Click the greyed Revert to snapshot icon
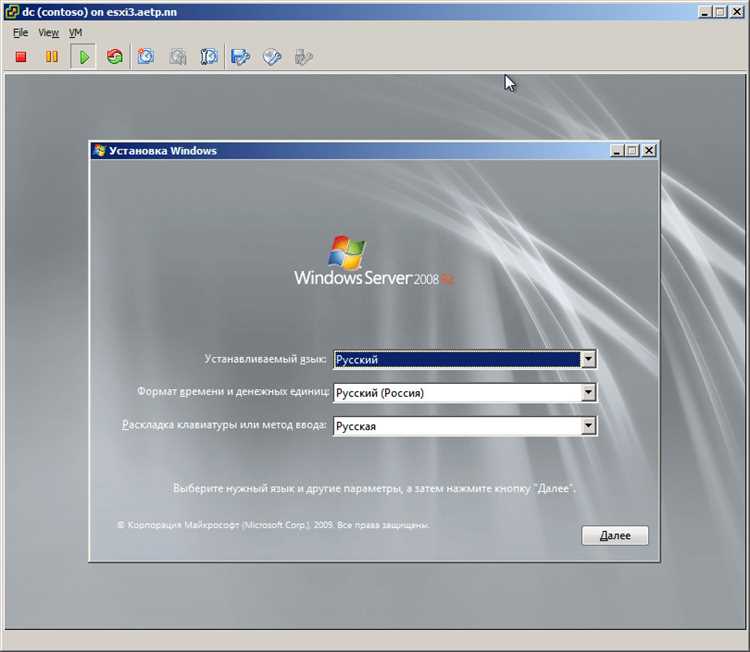 point(177,57)
